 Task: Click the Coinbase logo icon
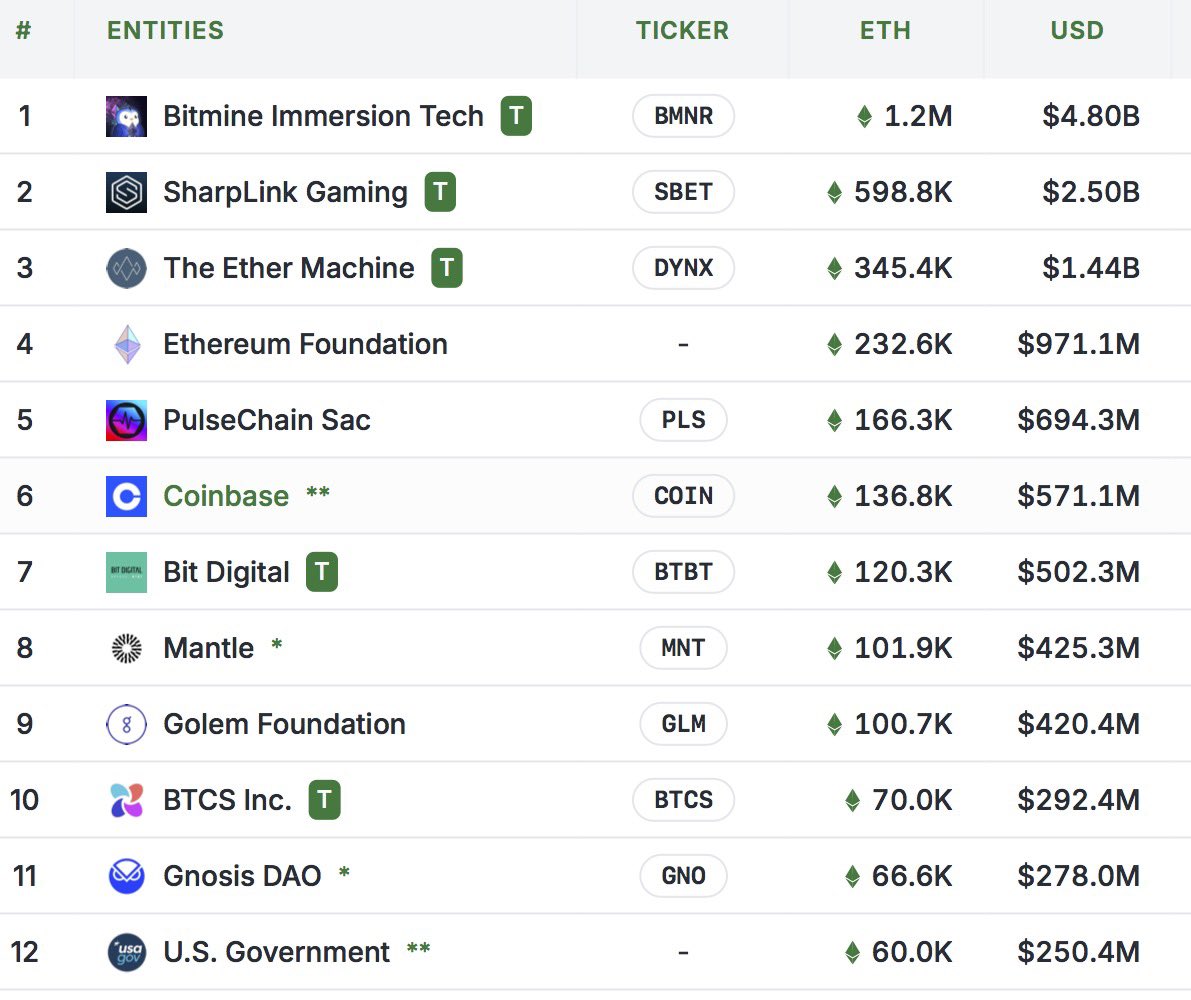pos(126,496)
